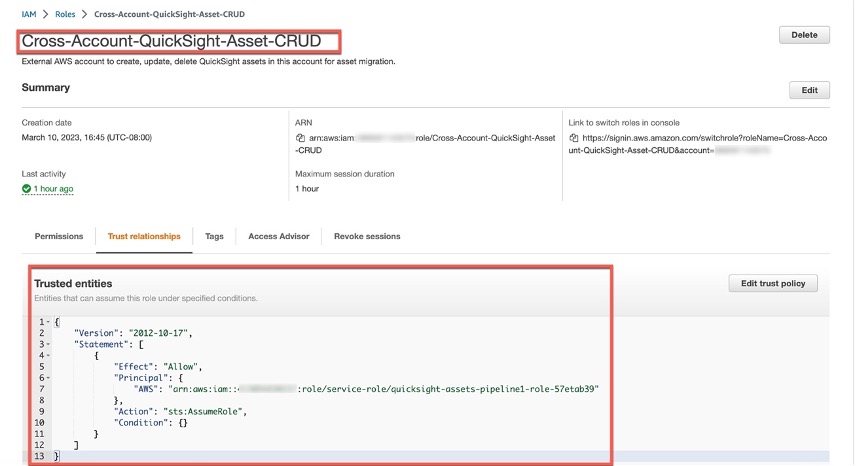Click the green last activity check icon
856x466 pixels.
tap(26, 189)
